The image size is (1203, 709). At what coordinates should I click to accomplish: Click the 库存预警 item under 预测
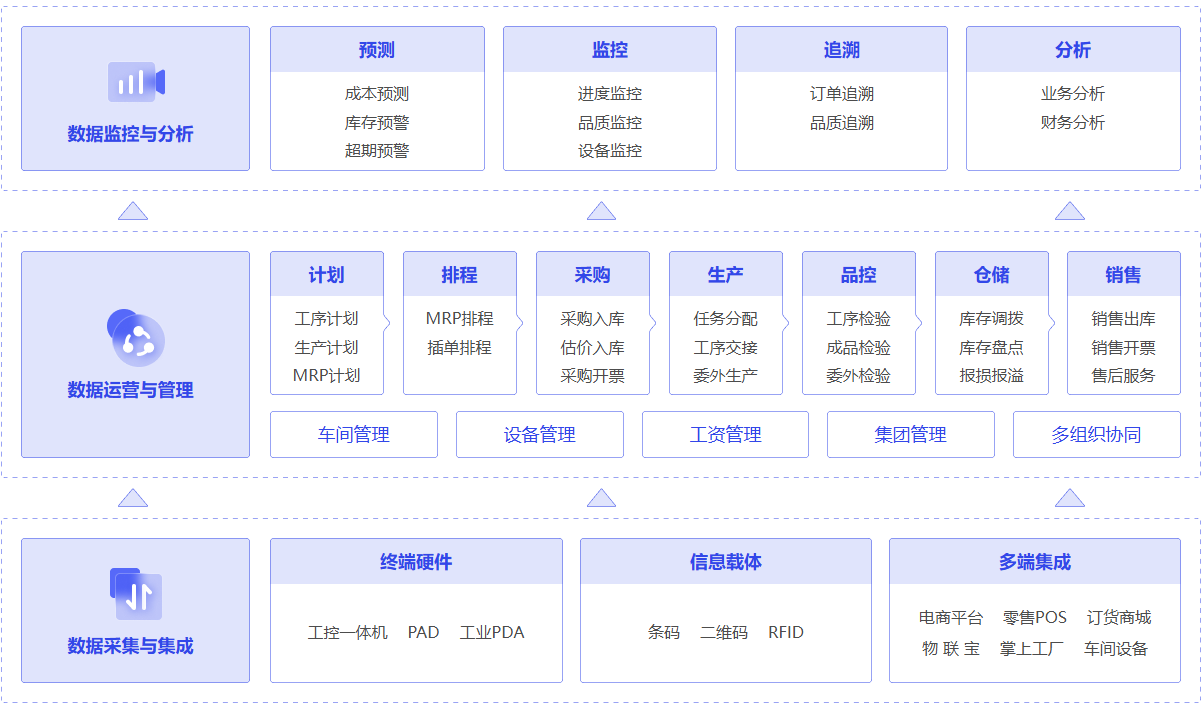pyautogui.click(x=377, y=123)
